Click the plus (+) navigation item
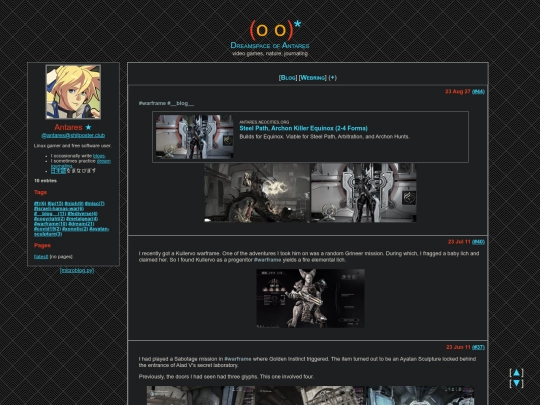Image resolution: width=540 pixels, height=405 pixels. pyautogui.click(x=332, y=78)
